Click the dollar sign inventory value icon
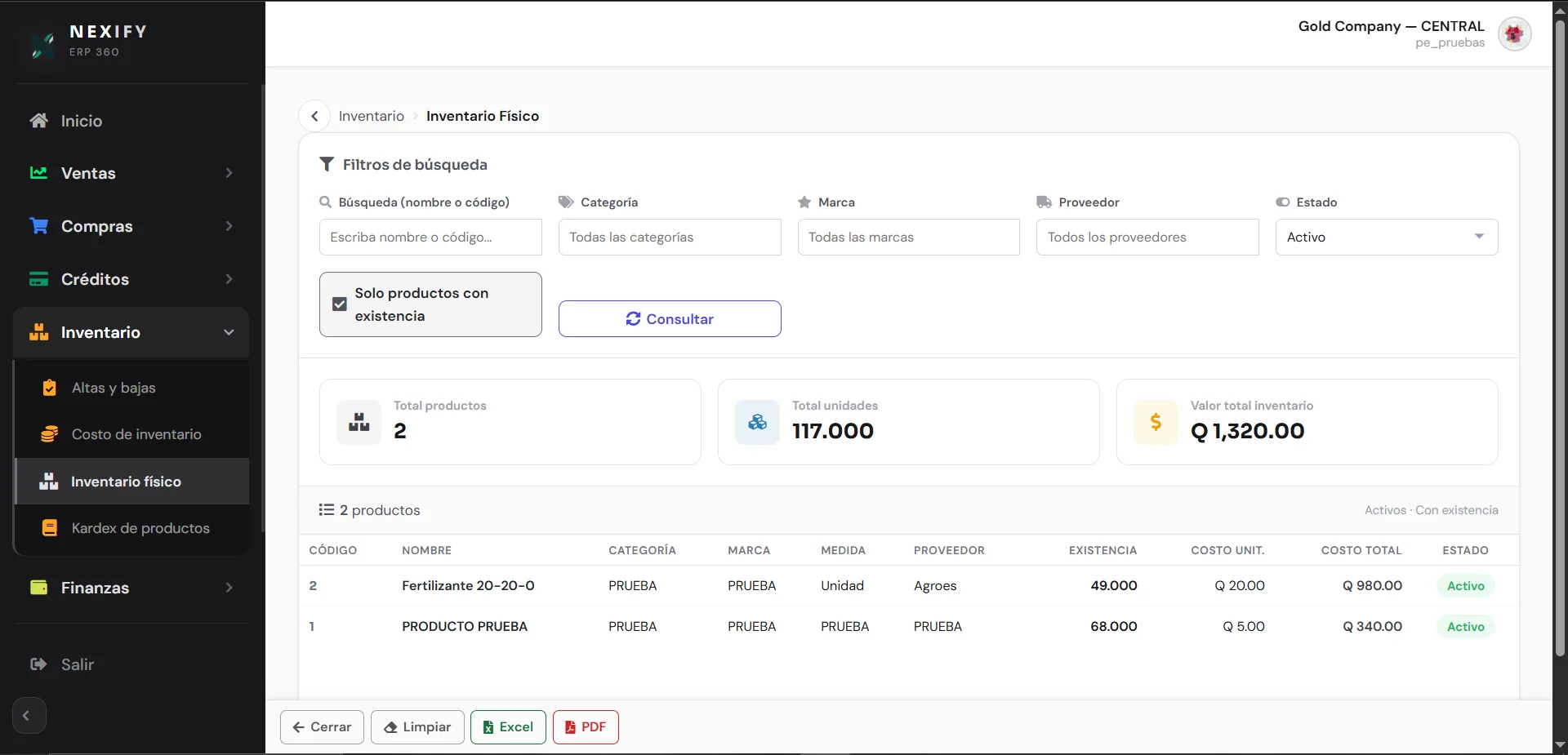 (x=1156, y=422)
